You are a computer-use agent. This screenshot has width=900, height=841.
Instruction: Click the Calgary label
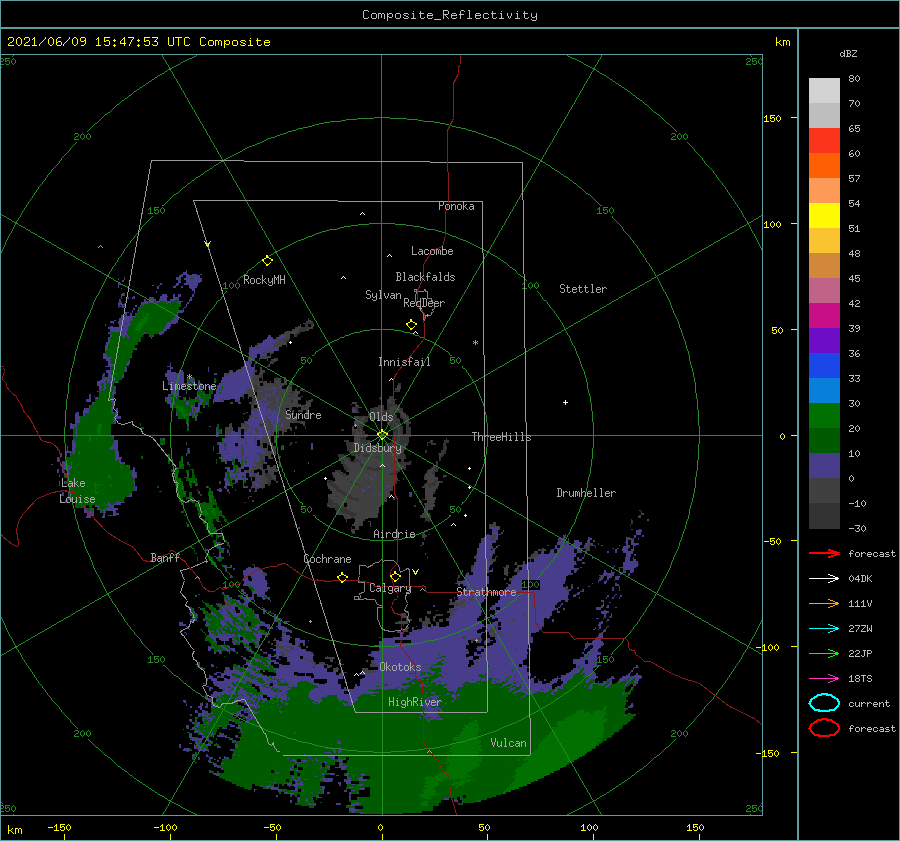[390, 588]
